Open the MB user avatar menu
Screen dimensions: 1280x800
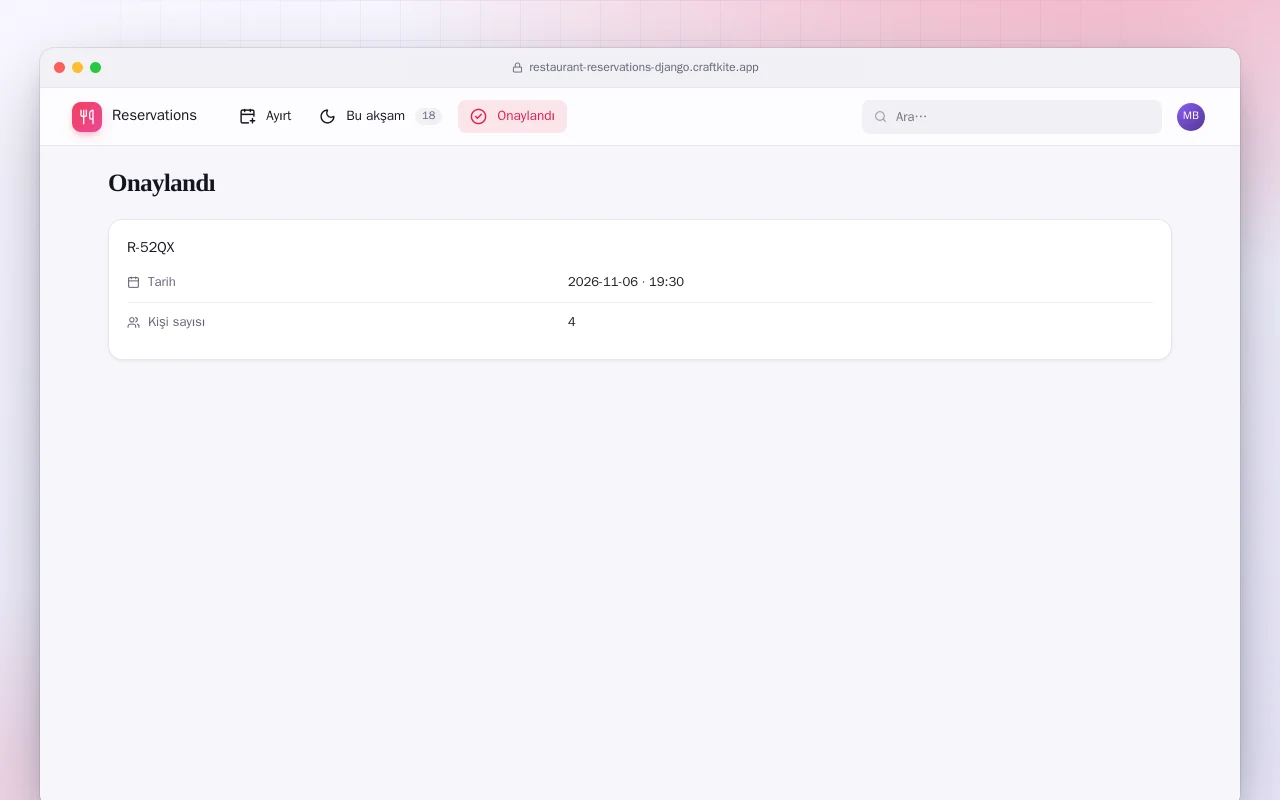[x=1191, y=117]
